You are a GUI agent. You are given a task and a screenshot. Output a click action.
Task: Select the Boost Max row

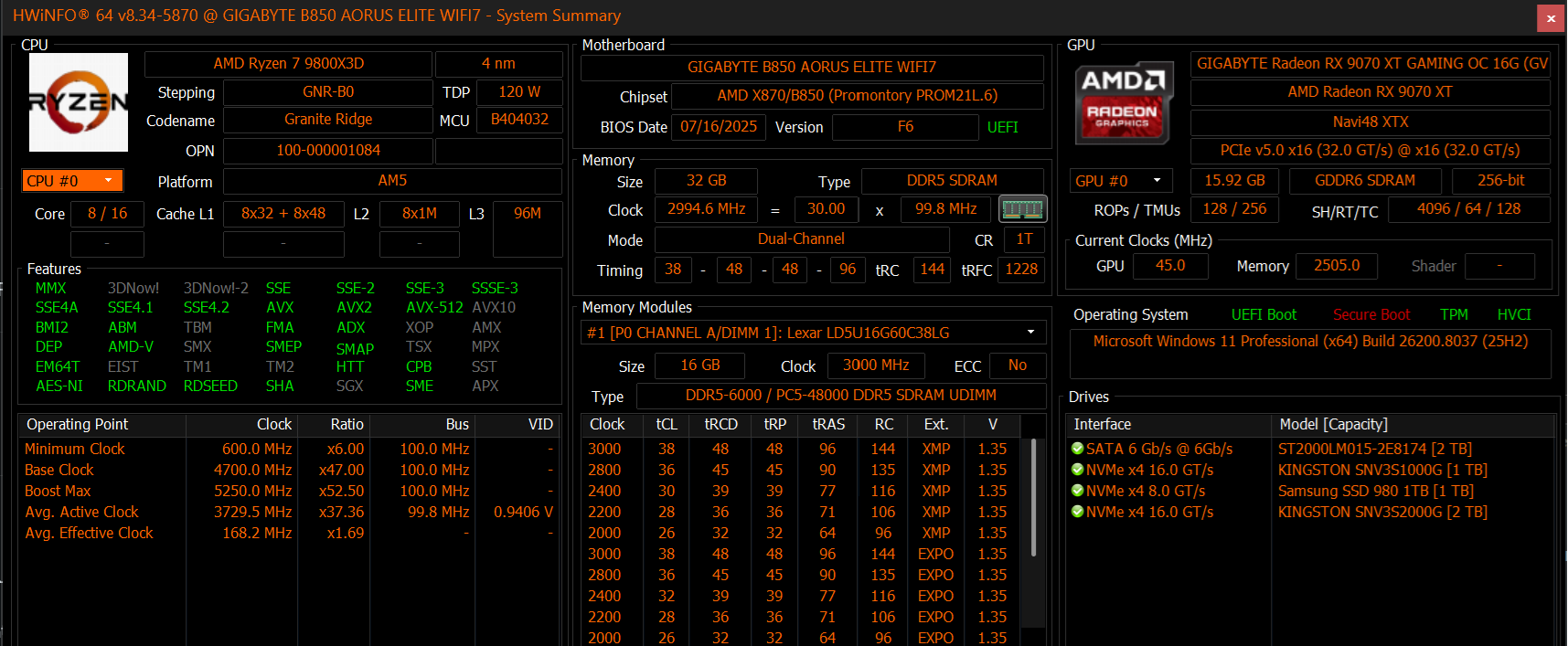(289, 492)
